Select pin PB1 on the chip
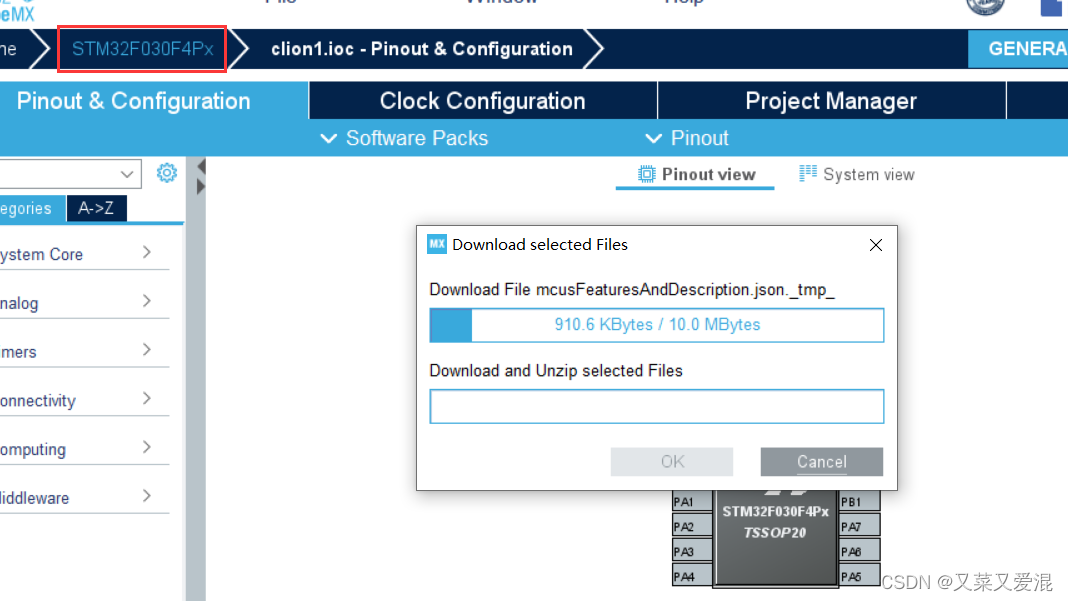1068x601 pixels. click(860, 502)
